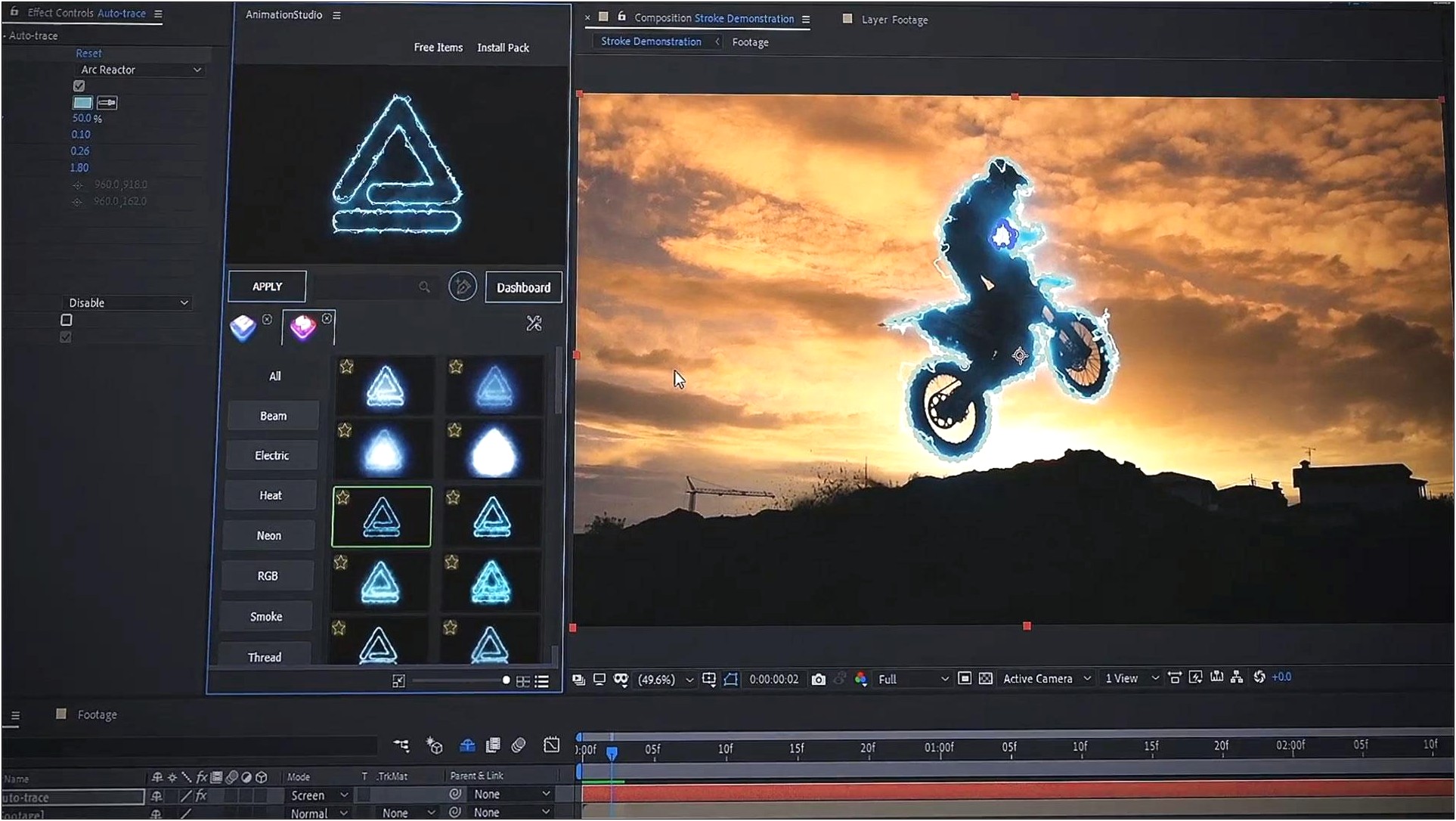This screenshot has width=1456, height=821.
Task: Click the Dashboard button in AnimationStudio
Action: click(x=522, y=287)
